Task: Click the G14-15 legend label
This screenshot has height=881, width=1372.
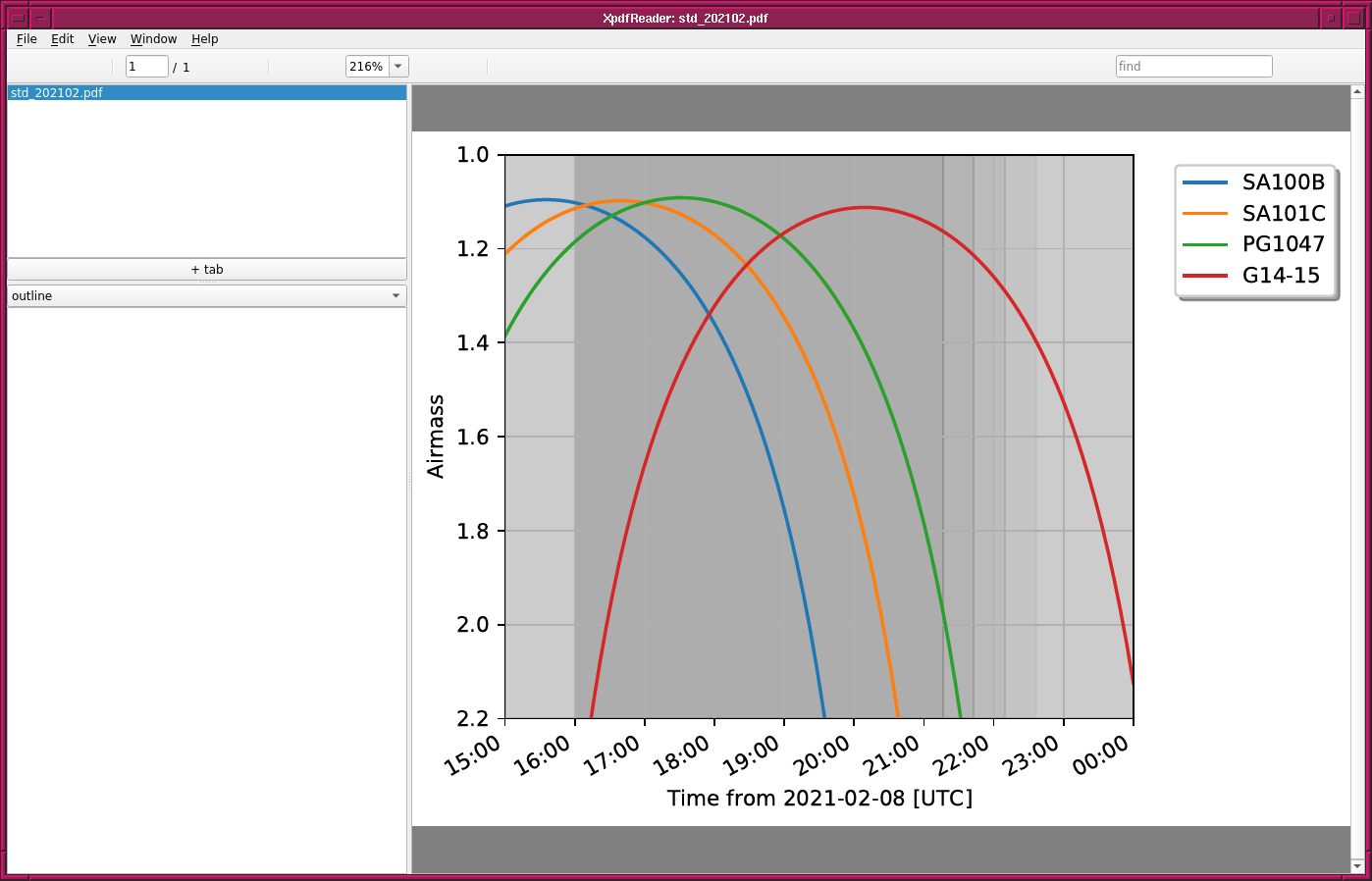Action: [1281, 276]
